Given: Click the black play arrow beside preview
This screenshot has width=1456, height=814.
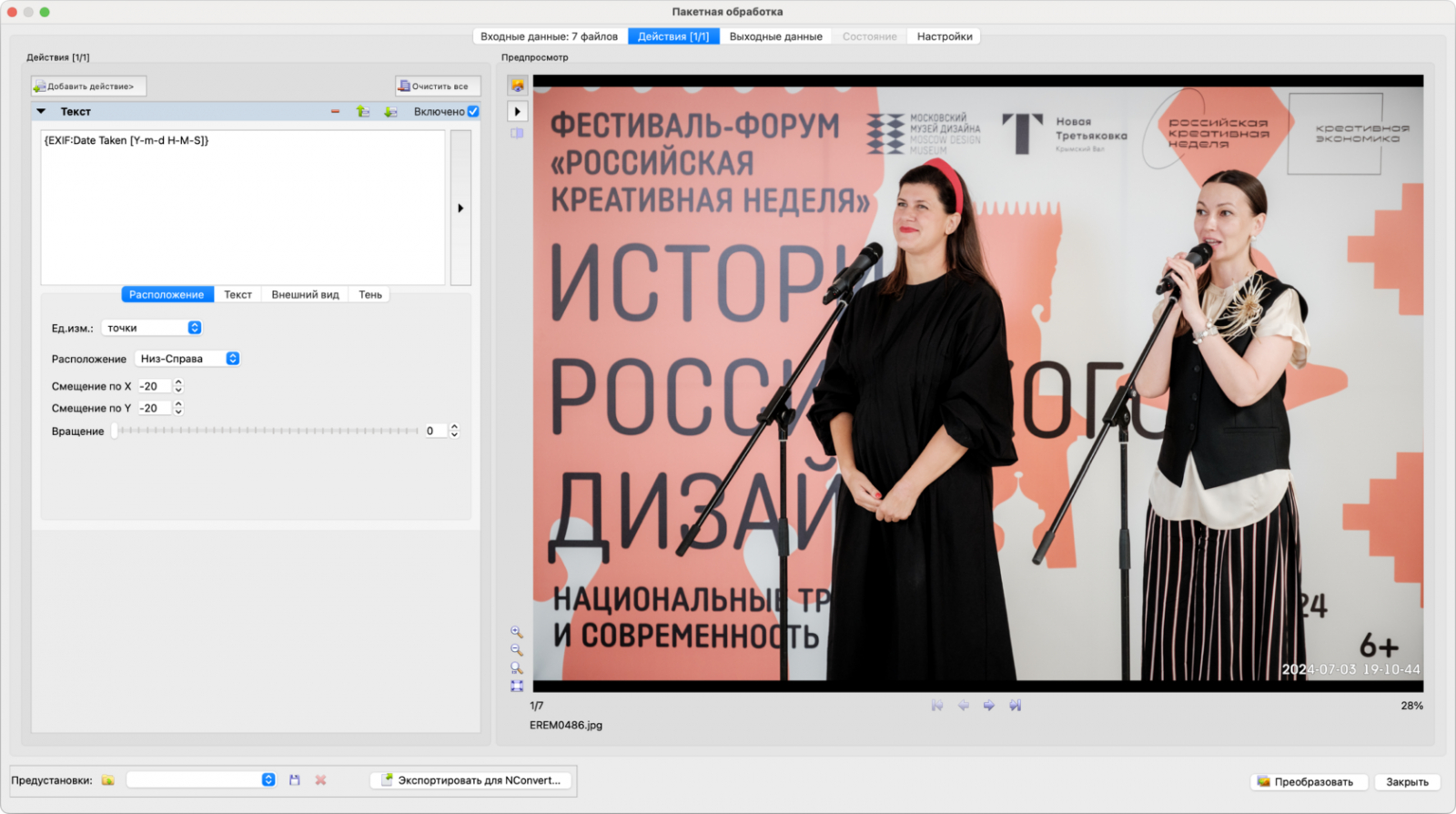Looking at the screenshot, I should click(518, 111).
